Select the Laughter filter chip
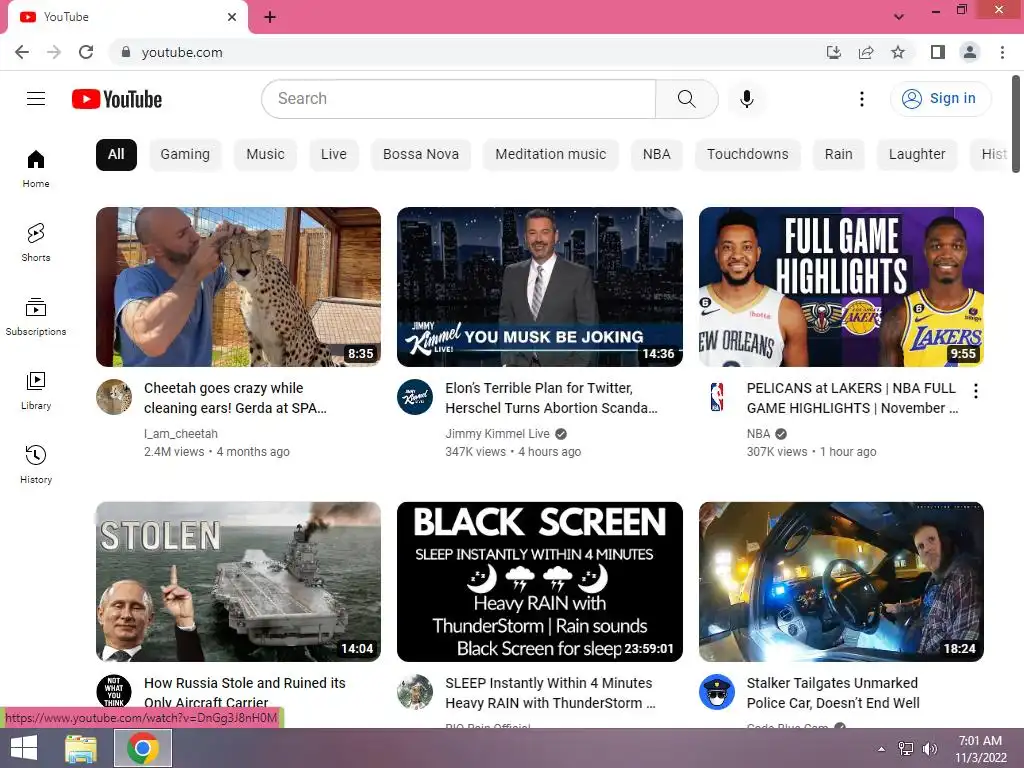Image resolution: width=1024 pixels, height=768 pixels. click(x=917, y=155)
